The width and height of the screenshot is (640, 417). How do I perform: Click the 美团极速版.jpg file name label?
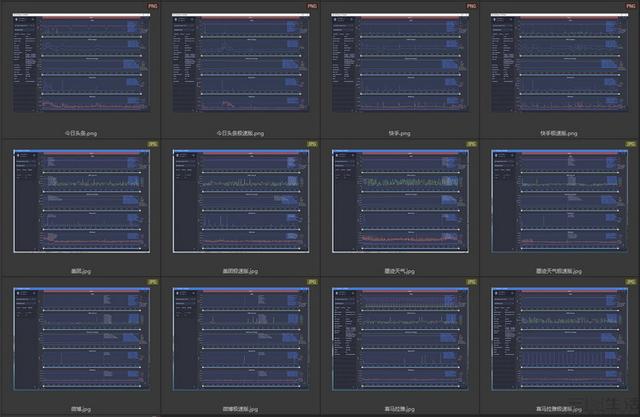(240, 271)
